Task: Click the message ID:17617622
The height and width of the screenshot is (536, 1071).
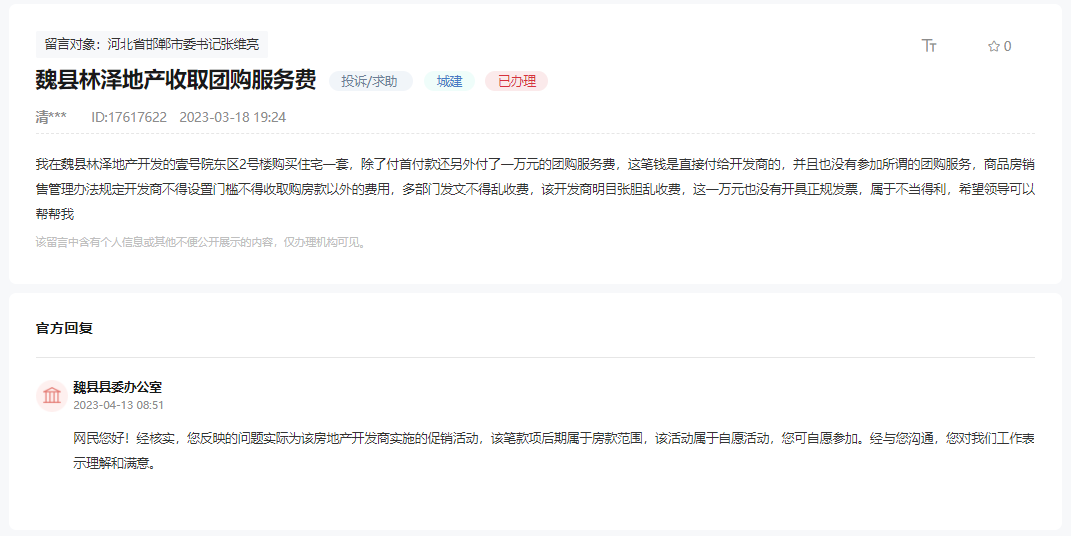Action: (x=129, y=117)
